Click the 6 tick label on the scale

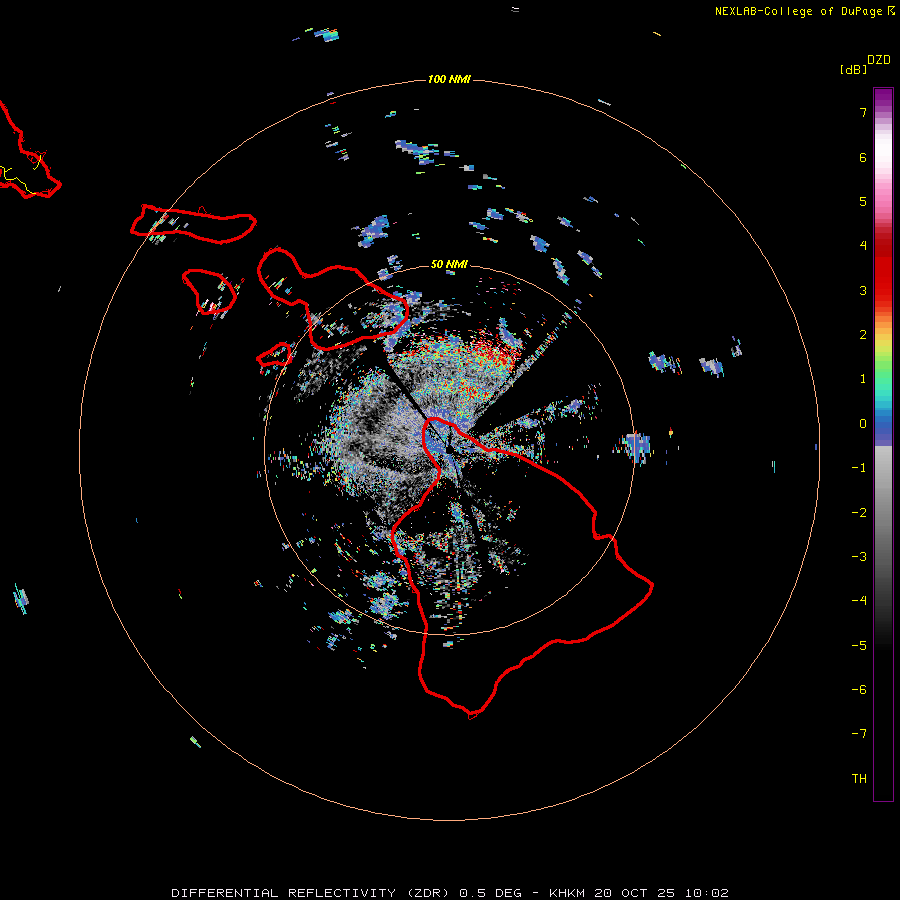[863, 157]
